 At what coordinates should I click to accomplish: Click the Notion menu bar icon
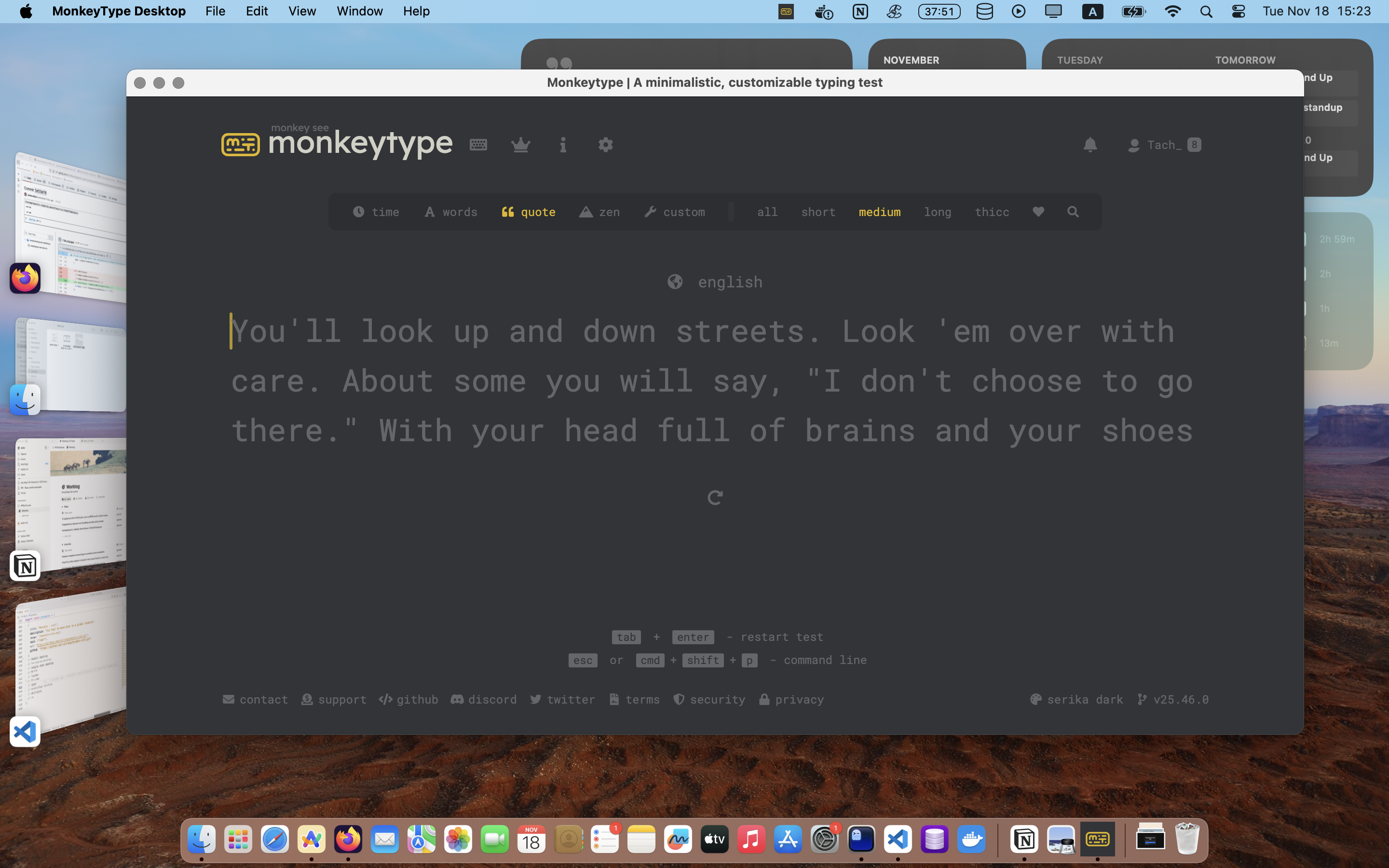point(860,11)
